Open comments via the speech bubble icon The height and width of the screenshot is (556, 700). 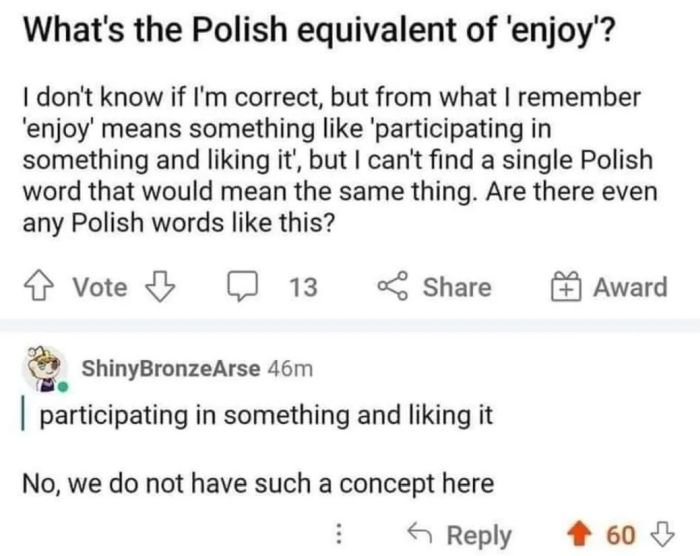241,288
